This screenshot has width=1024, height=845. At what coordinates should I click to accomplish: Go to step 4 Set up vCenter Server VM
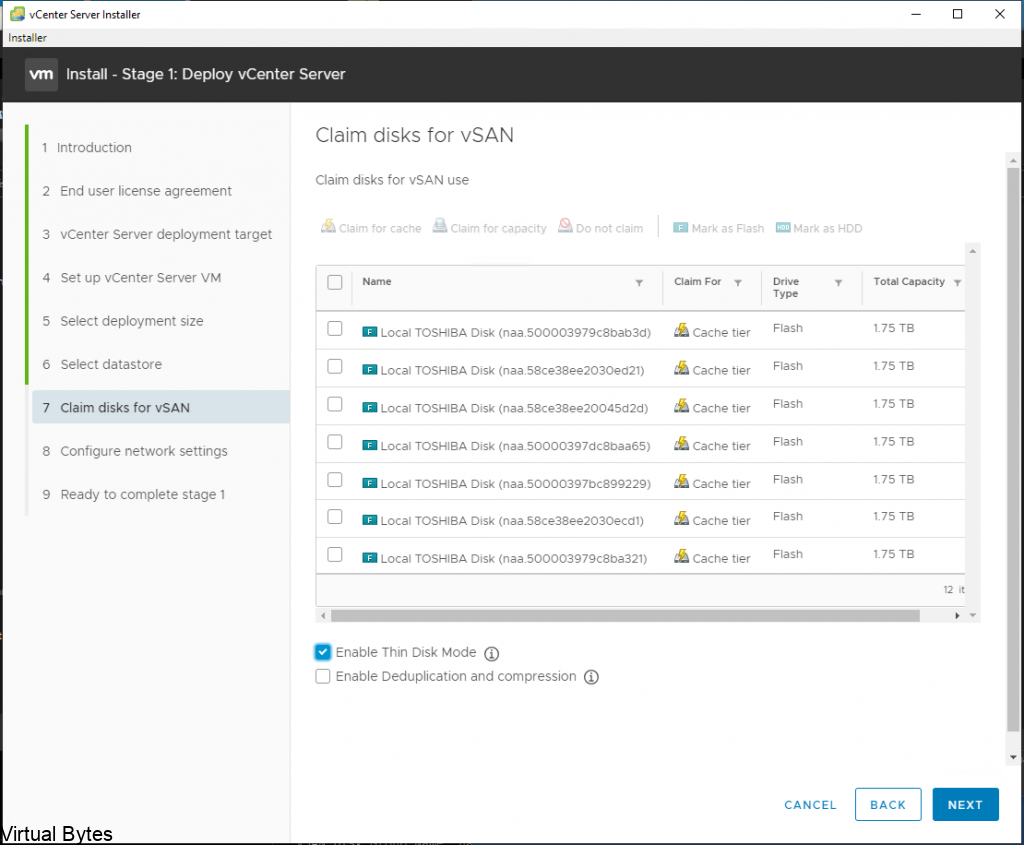click(x=131, y=278)
